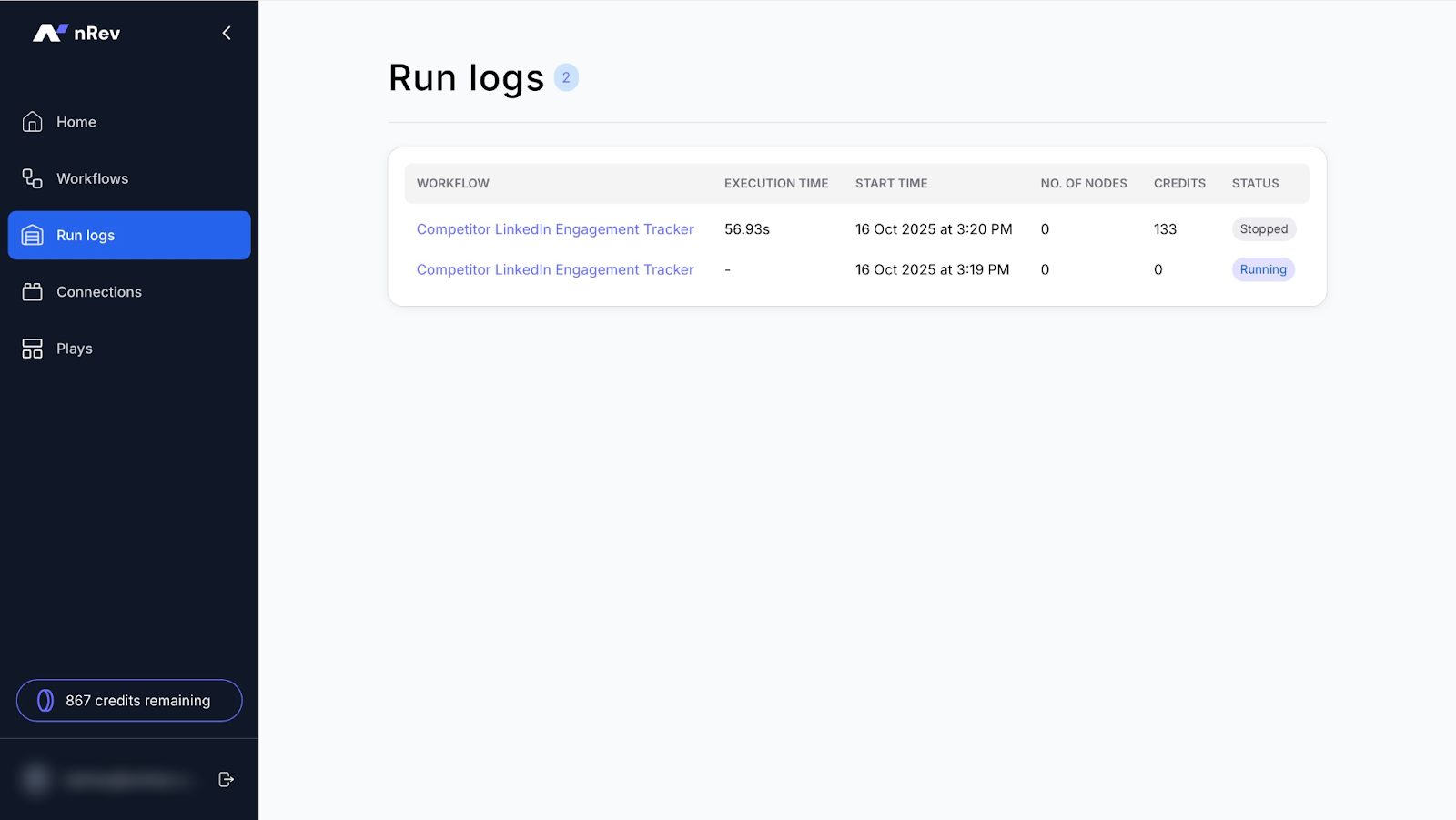The image size is (1456, 820).
Task: Collapse the sidebar using the chevron
Action: click(x=226, y=32)
